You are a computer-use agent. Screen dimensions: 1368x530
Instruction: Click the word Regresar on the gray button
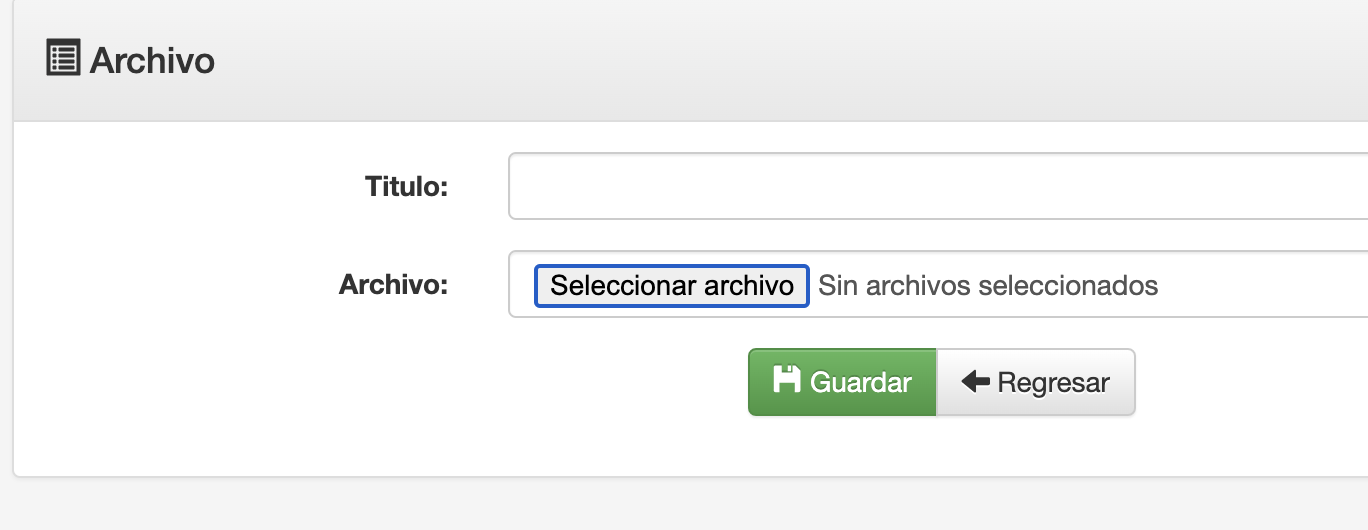[1053, 382]
